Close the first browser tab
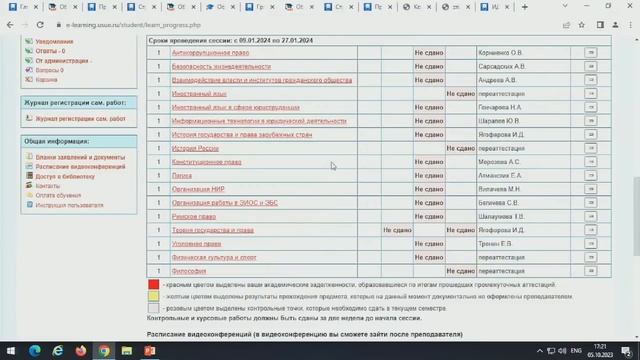Screen dimensions: 640x360 click(x=36, y=7)
